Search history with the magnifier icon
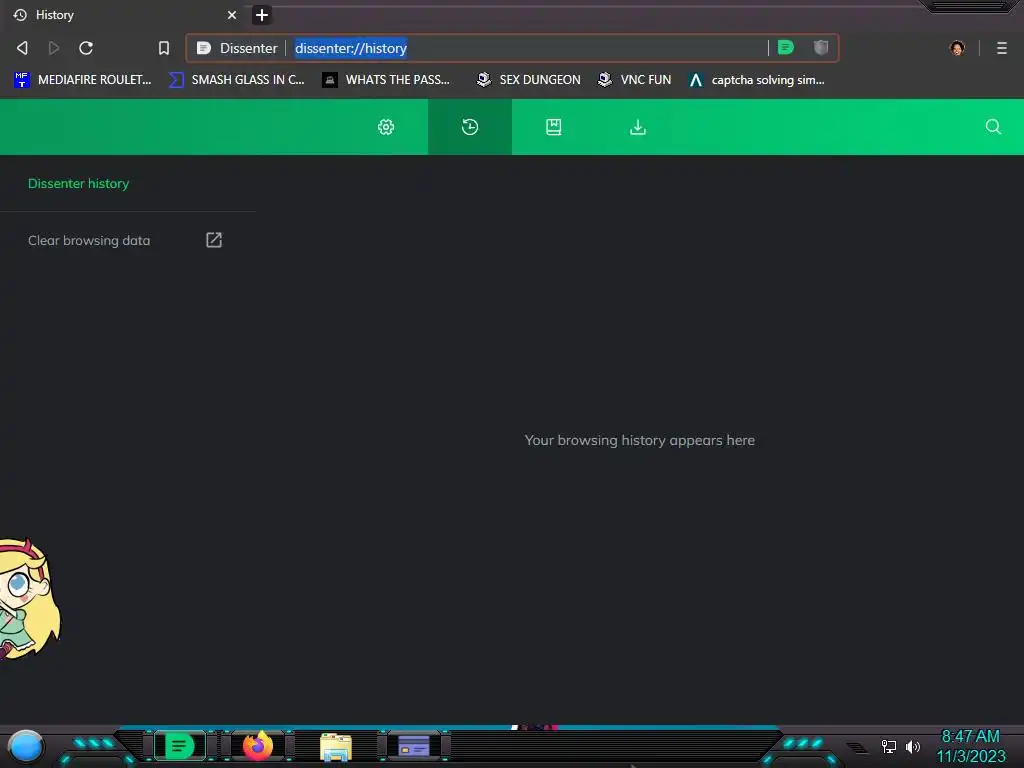Image resolution: width=1024 pixels, height=768 pixels. (x=993, y=127)
